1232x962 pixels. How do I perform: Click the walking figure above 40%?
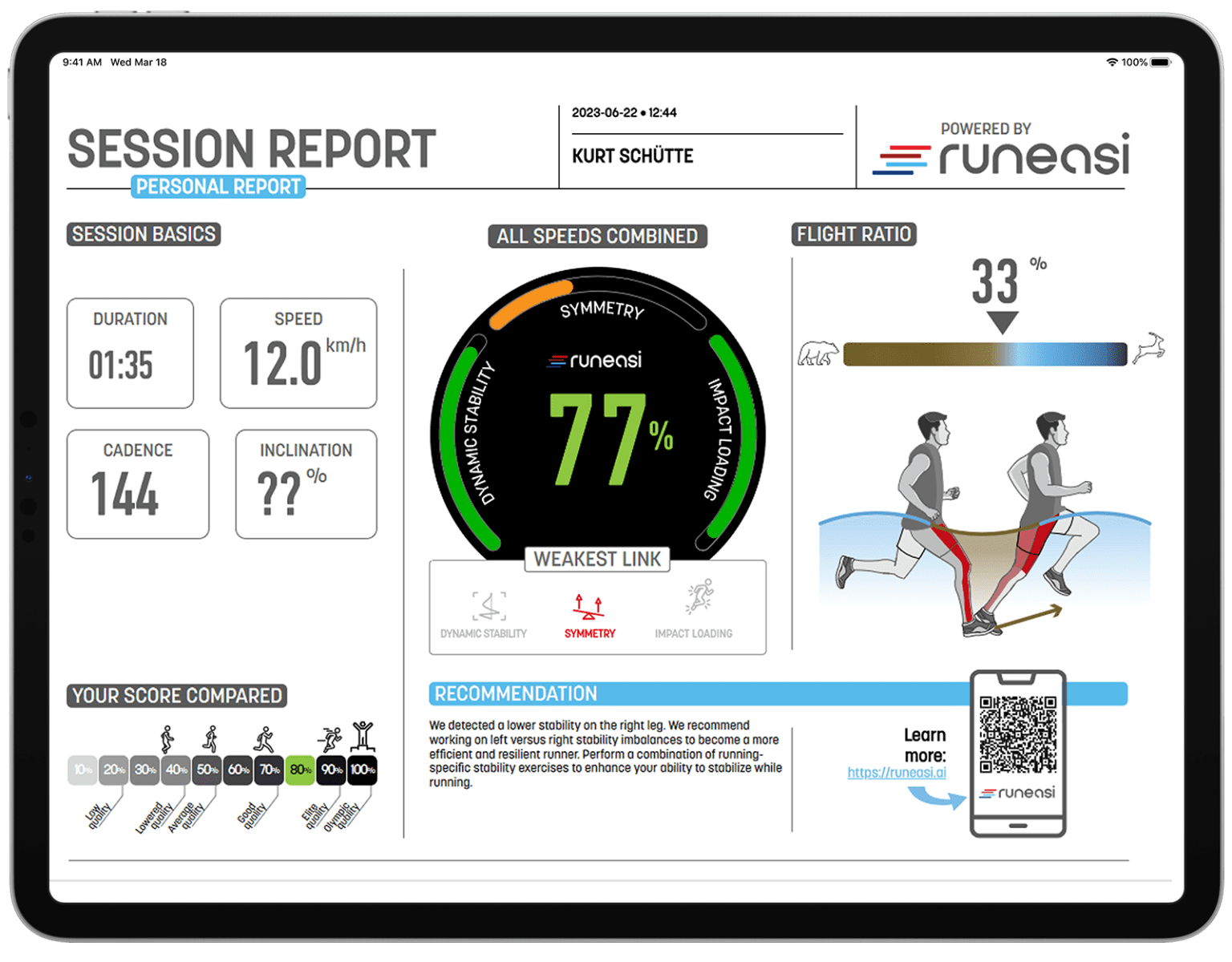tap(167, 739)
